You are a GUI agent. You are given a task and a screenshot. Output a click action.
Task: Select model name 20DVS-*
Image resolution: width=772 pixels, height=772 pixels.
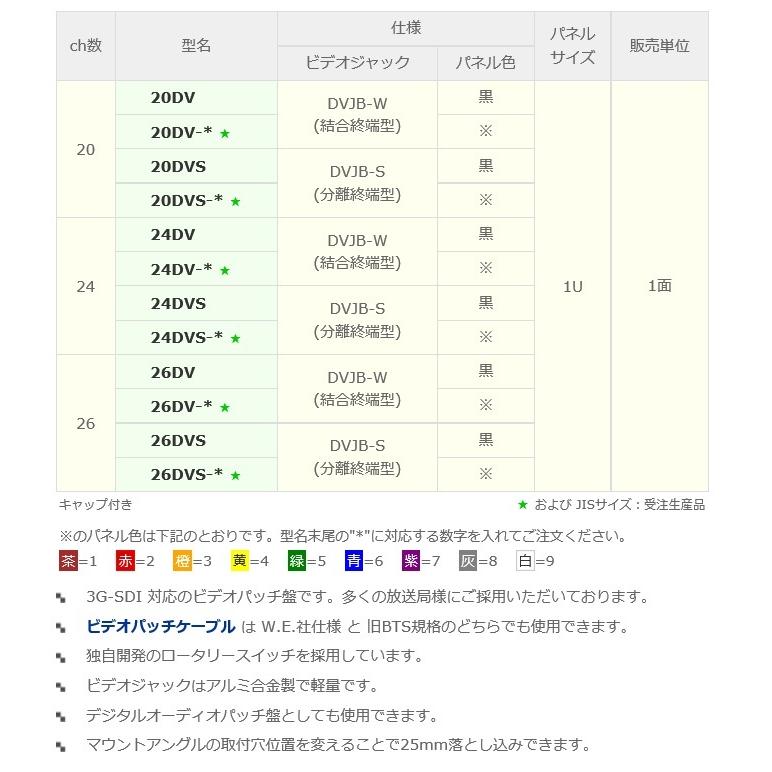click(x=187, y=200)
